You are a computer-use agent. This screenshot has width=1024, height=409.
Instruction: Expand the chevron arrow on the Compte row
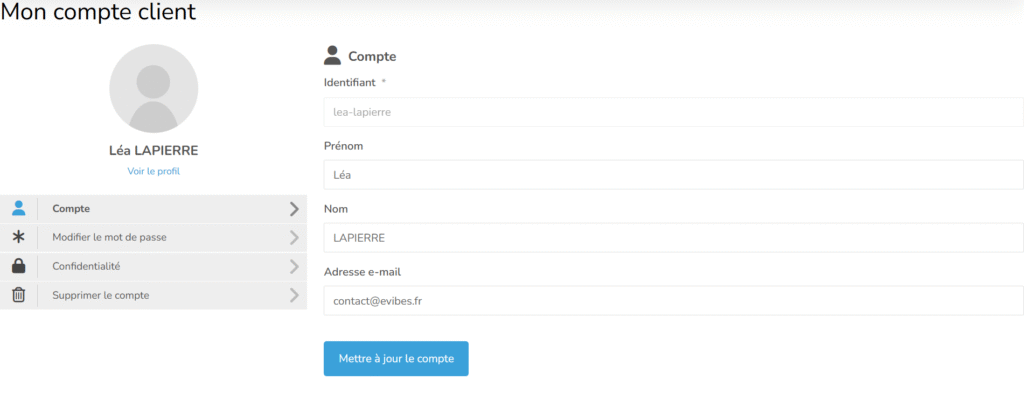pos(294,209)
